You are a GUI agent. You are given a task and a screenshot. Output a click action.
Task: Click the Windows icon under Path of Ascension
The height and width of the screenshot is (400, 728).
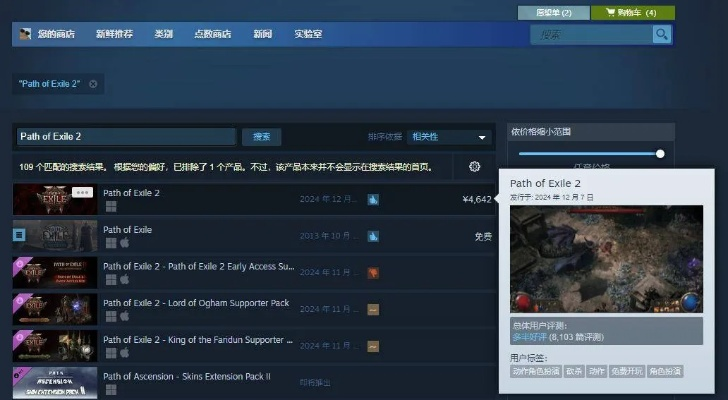111,390
